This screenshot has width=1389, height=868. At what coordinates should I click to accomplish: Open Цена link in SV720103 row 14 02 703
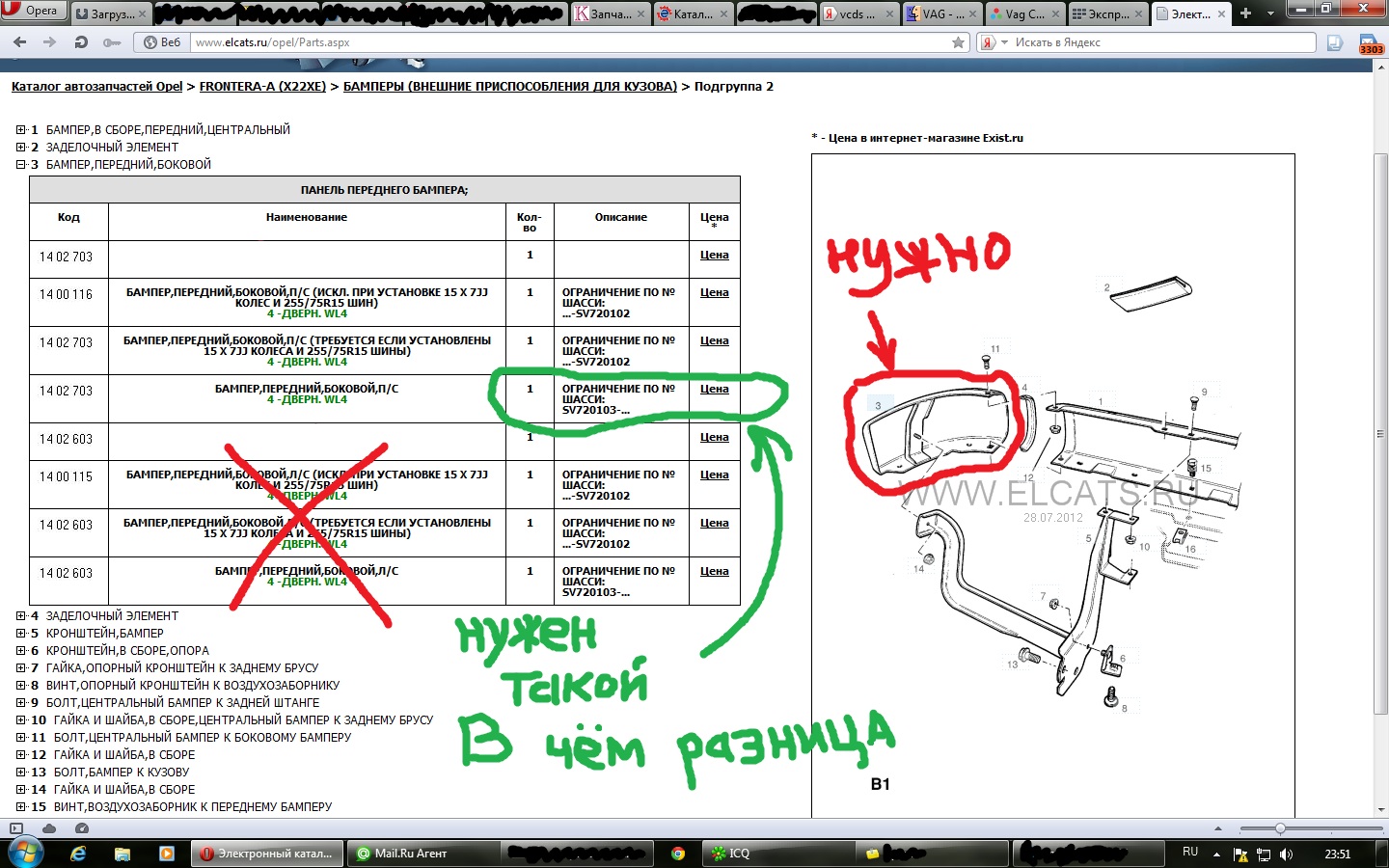click(x=714, y=389)
